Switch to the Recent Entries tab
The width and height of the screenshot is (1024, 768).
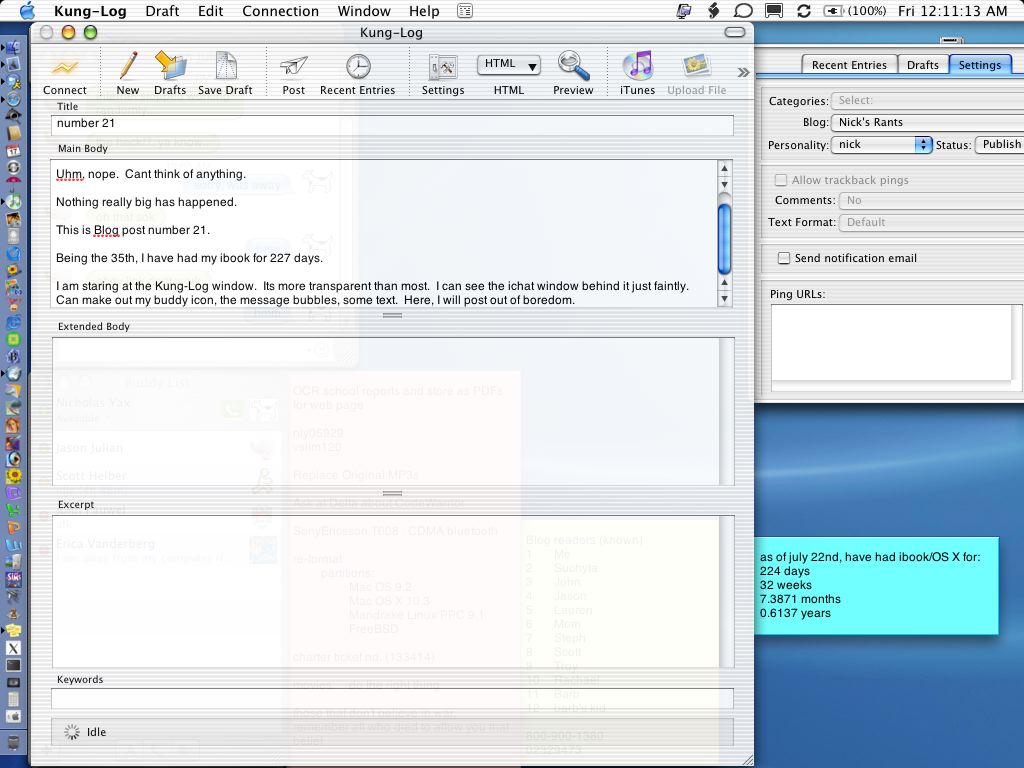(x=848, y=65)
